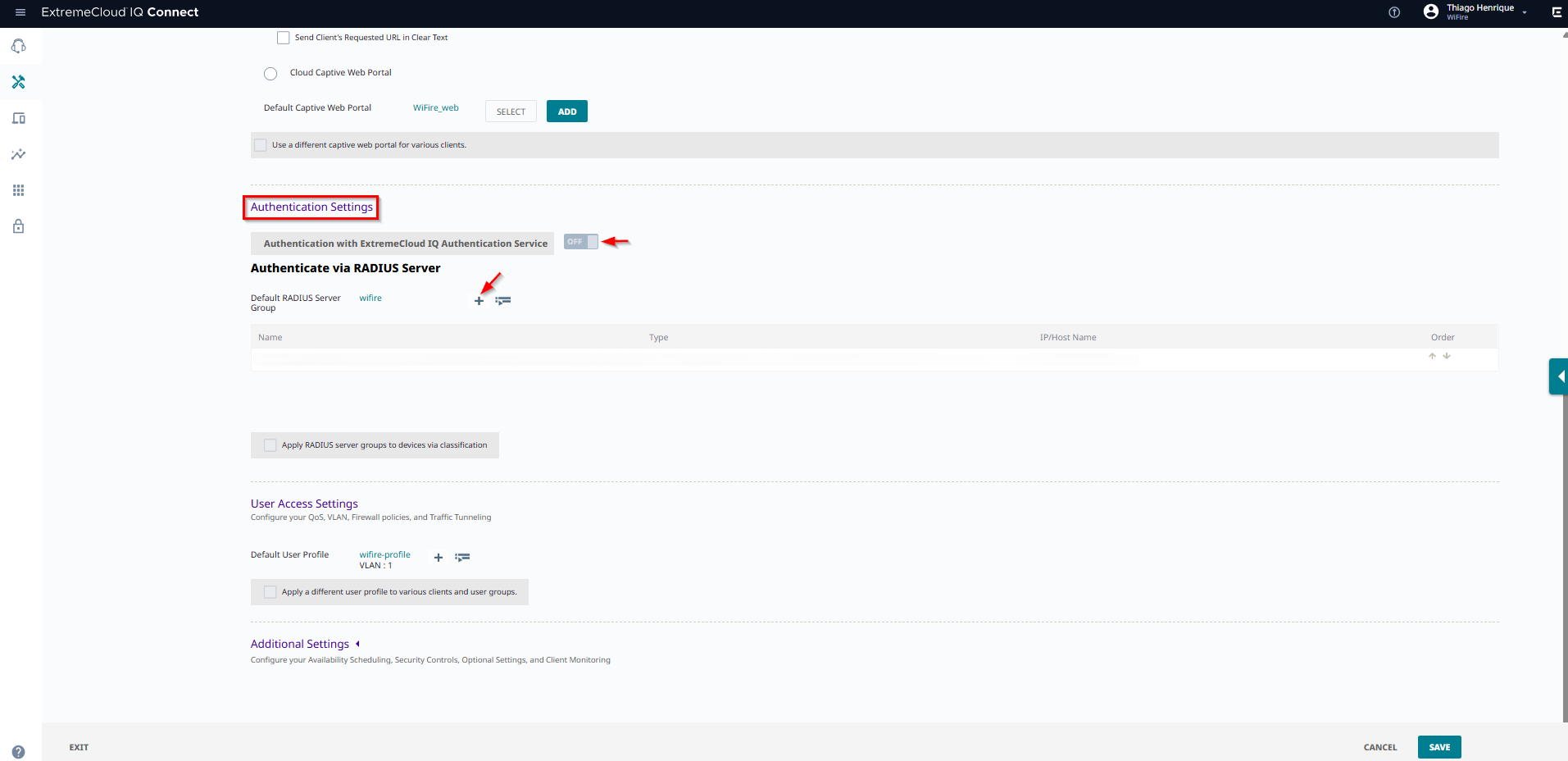
Task: Click the Order column header
Action: (1443, 338)
